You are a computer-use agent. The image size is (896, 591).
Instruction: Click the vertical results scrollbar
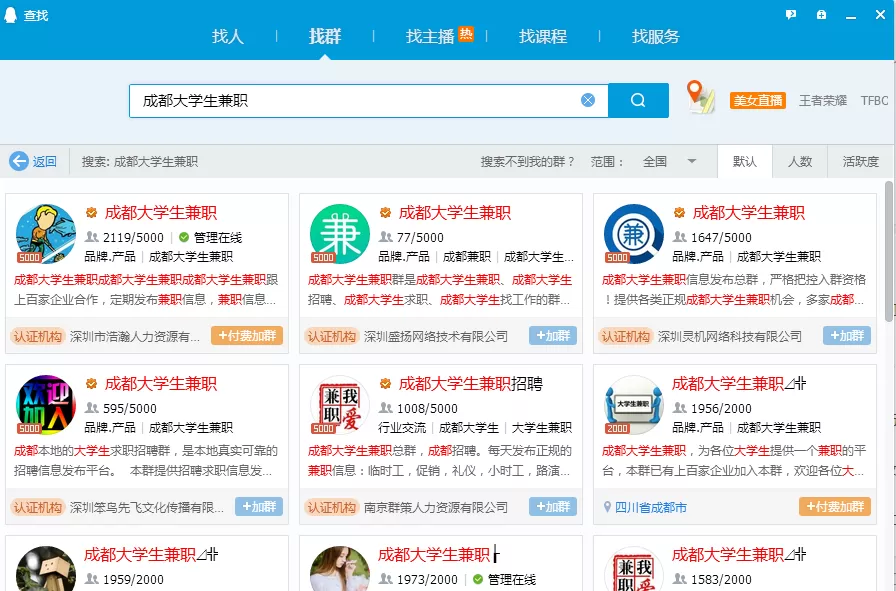(889, 250)
